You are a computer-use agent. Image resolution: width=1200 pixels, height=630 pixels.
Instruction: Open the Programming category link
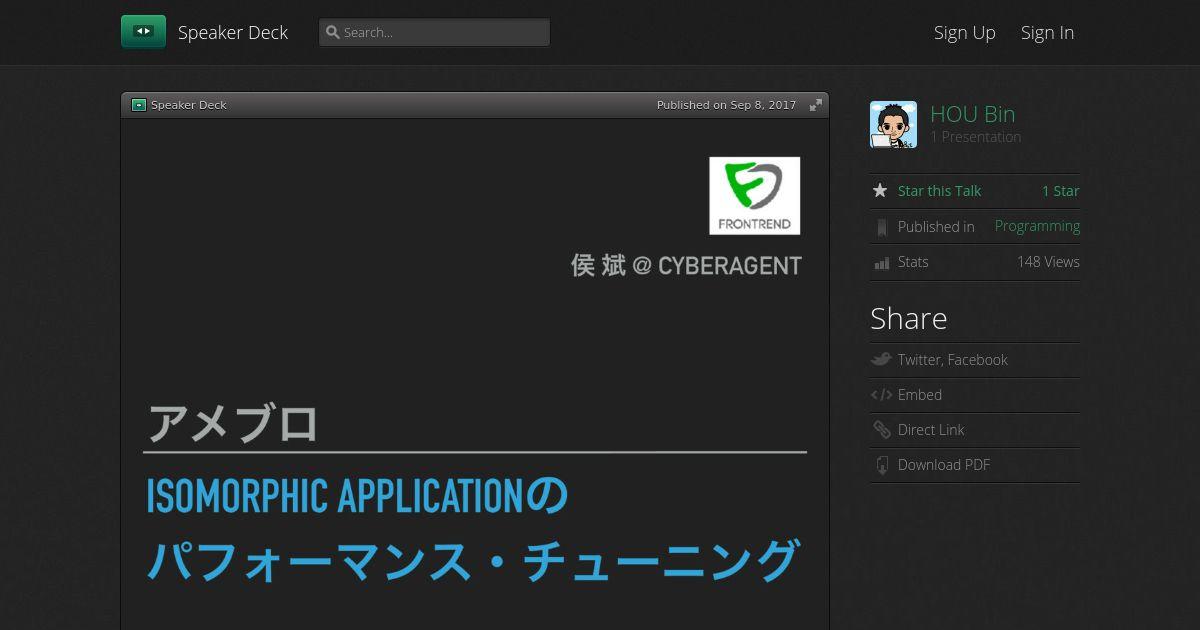point(1037,226)
